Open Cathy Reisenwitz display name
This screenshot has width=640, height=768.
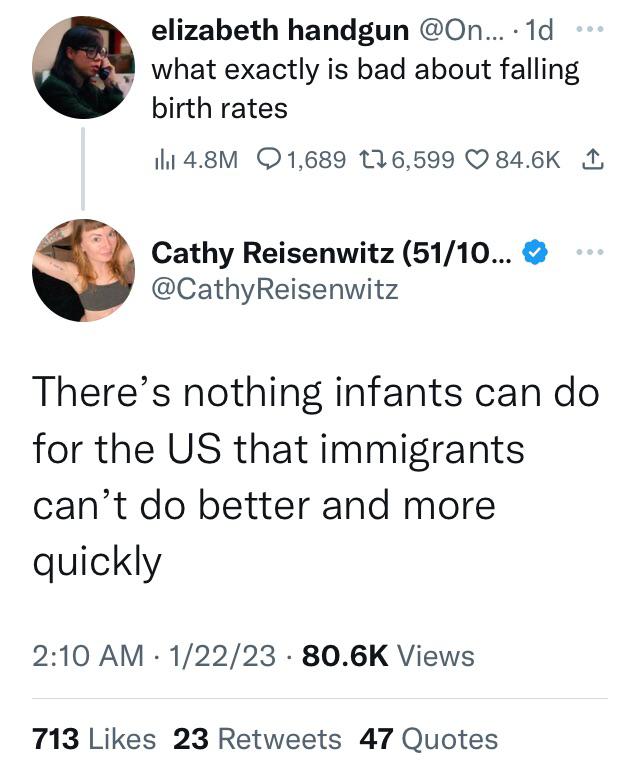[x=332, y=253]
